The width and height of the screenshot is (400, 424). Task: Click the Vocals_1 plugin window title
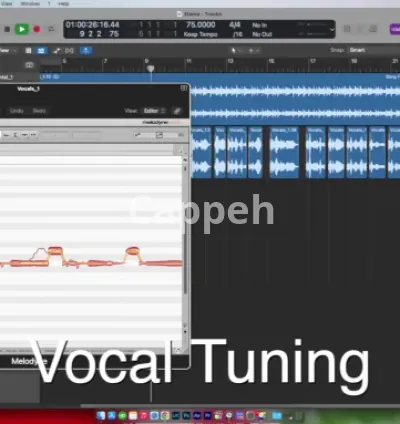[28, 89]
